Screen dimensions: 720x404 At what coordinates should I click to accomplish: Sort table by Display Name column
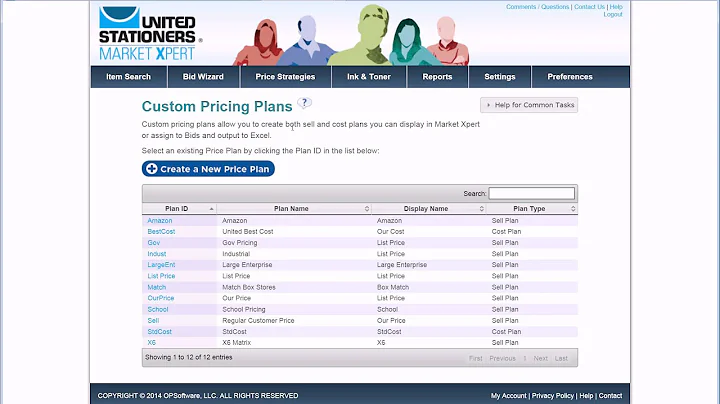428,208
